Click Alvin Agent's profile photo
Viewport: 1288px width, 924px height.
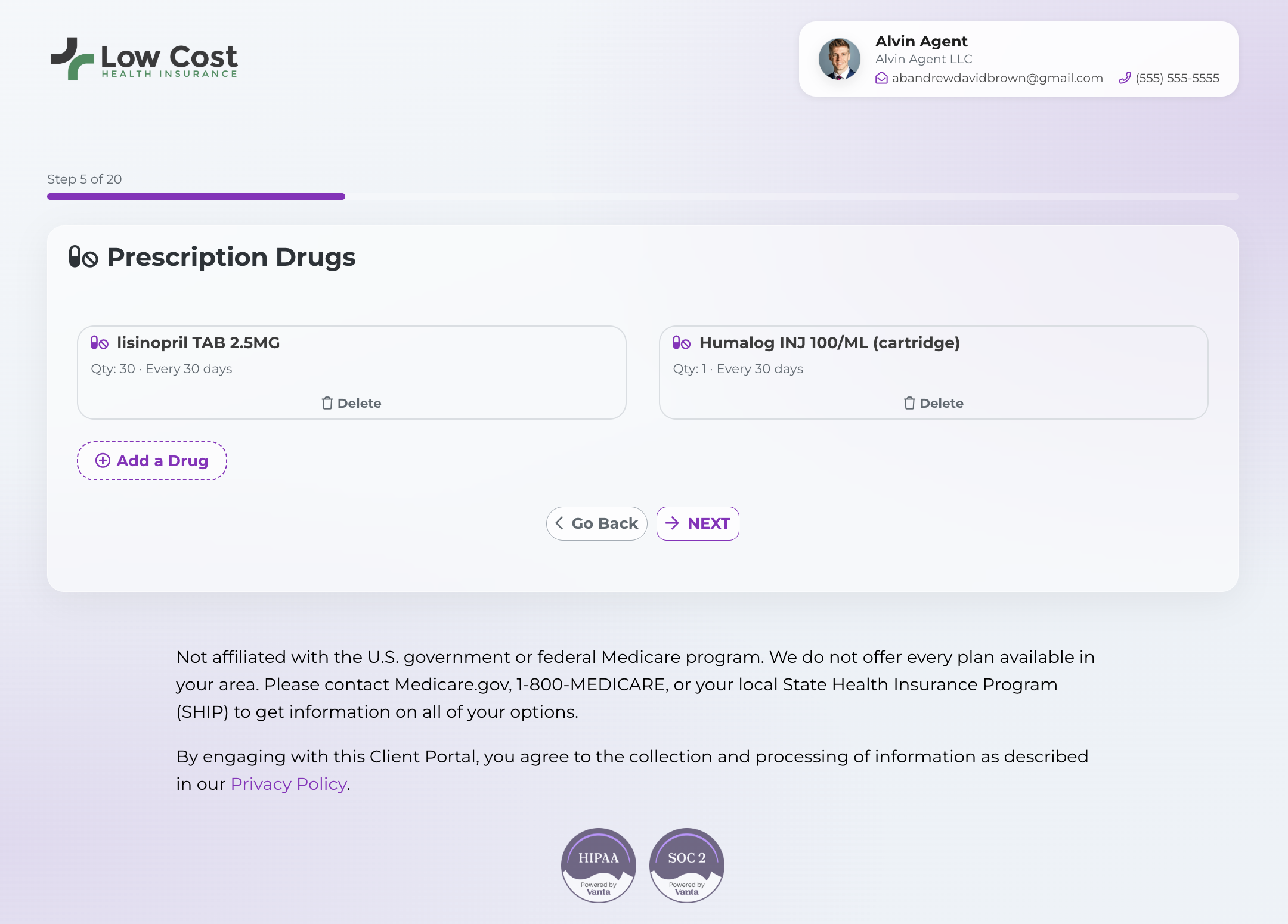click(839, 59)
